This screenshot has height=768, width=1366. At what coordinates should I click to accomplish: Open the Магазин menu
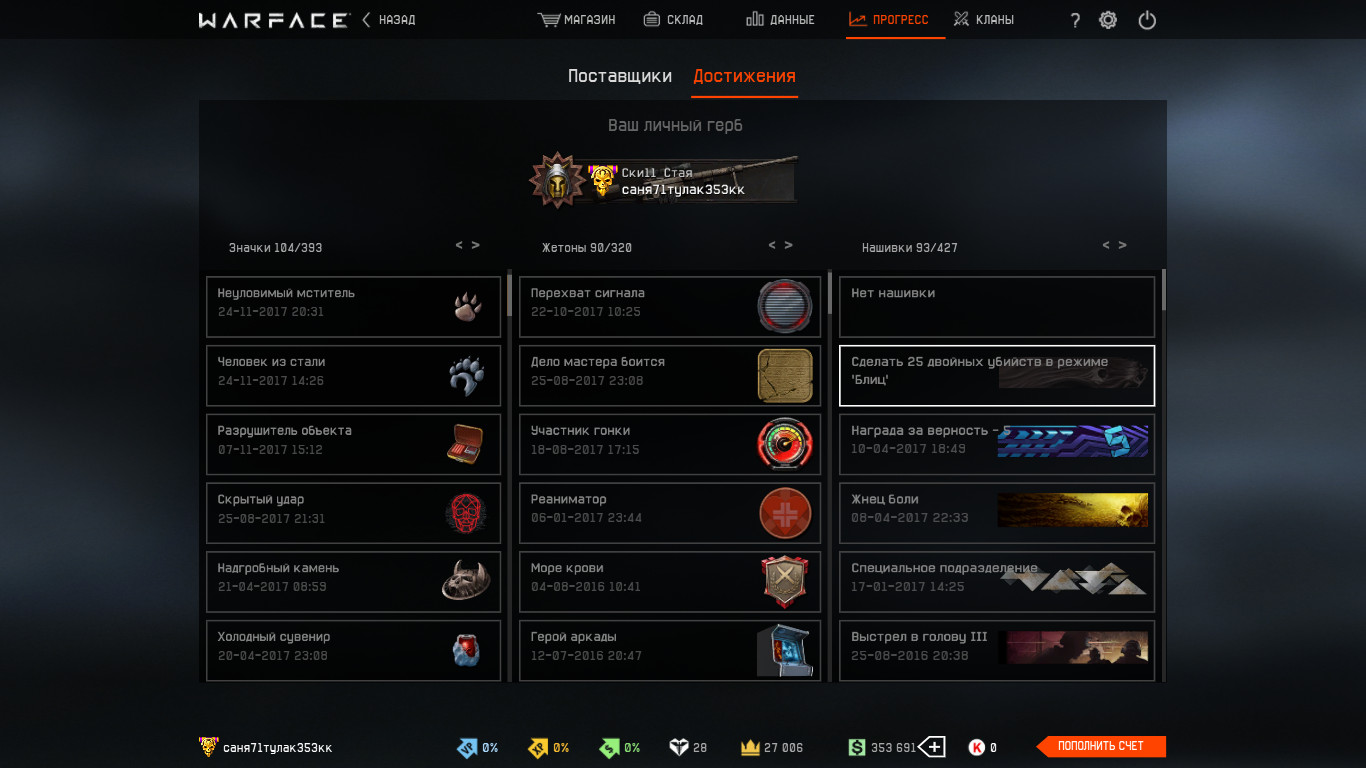click(576, 19)
